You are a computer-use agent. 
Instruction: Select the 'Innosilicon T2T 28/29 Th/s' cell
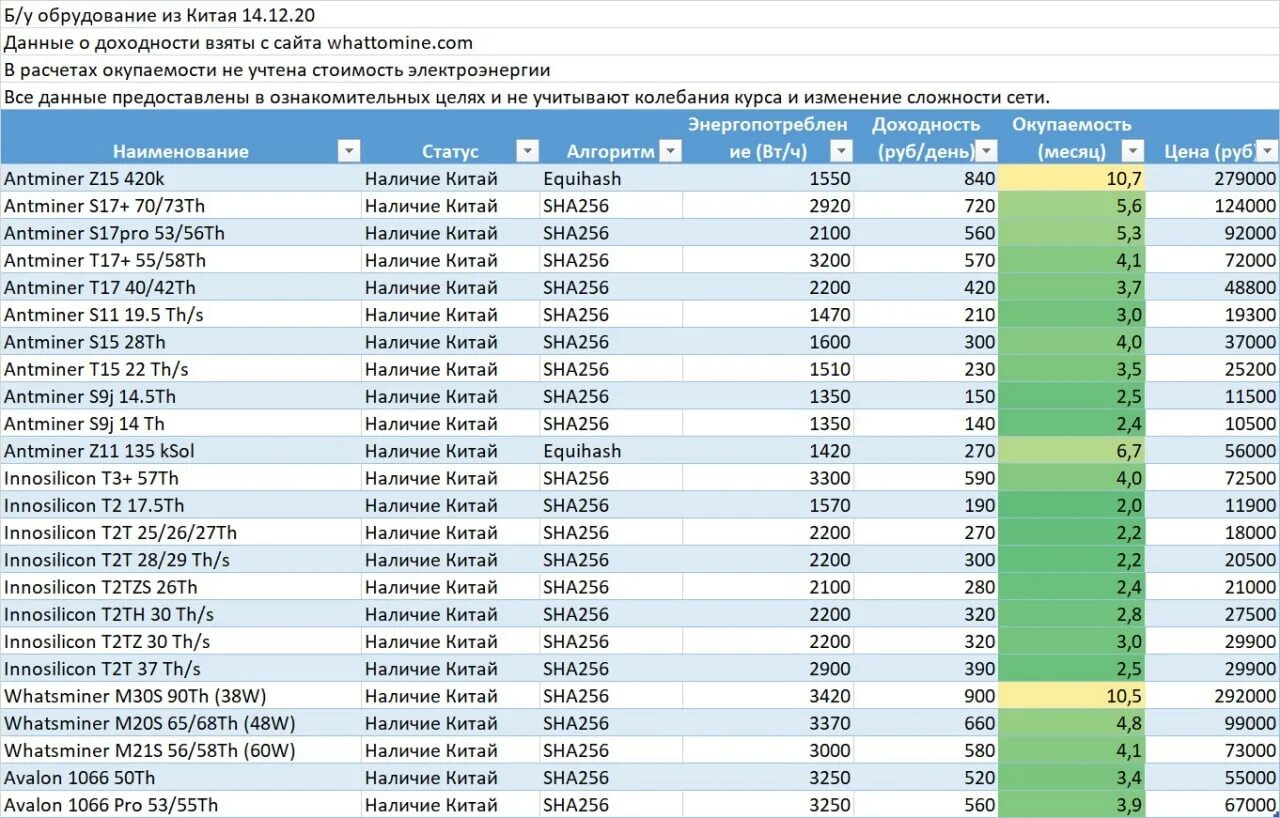click(180, 559)
